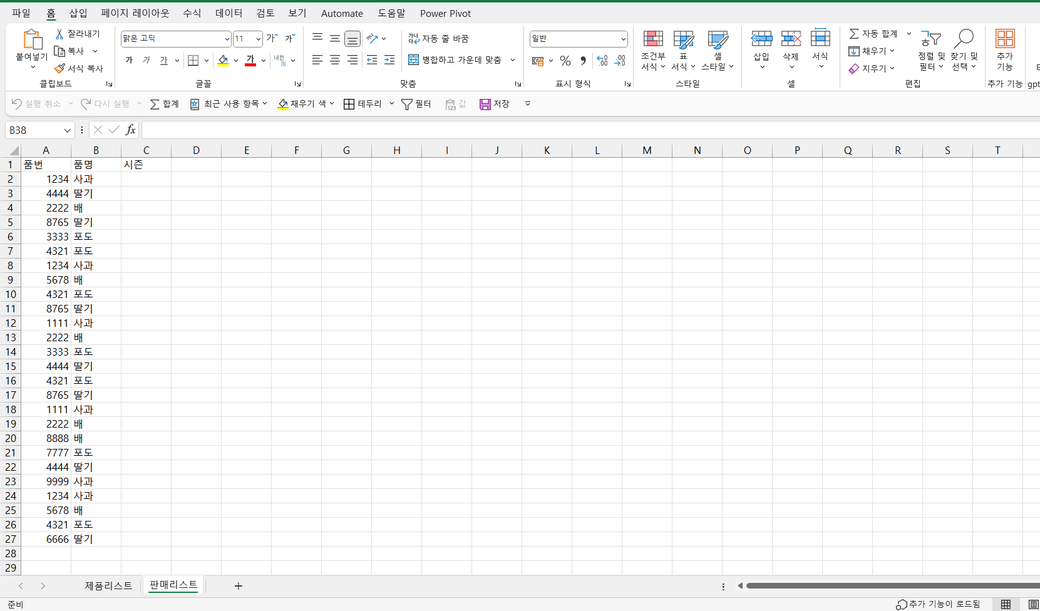Click the Name Box showing B38
1040x611 pixels.
pos(33,130)
